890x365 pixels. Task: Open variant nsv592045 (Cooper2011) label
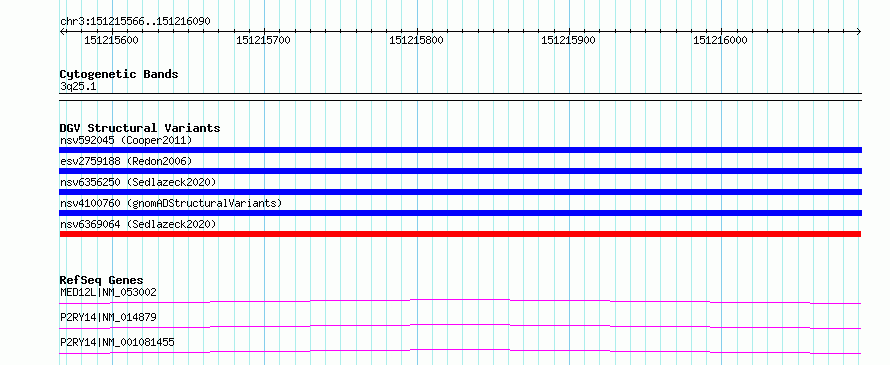(126, 140)
